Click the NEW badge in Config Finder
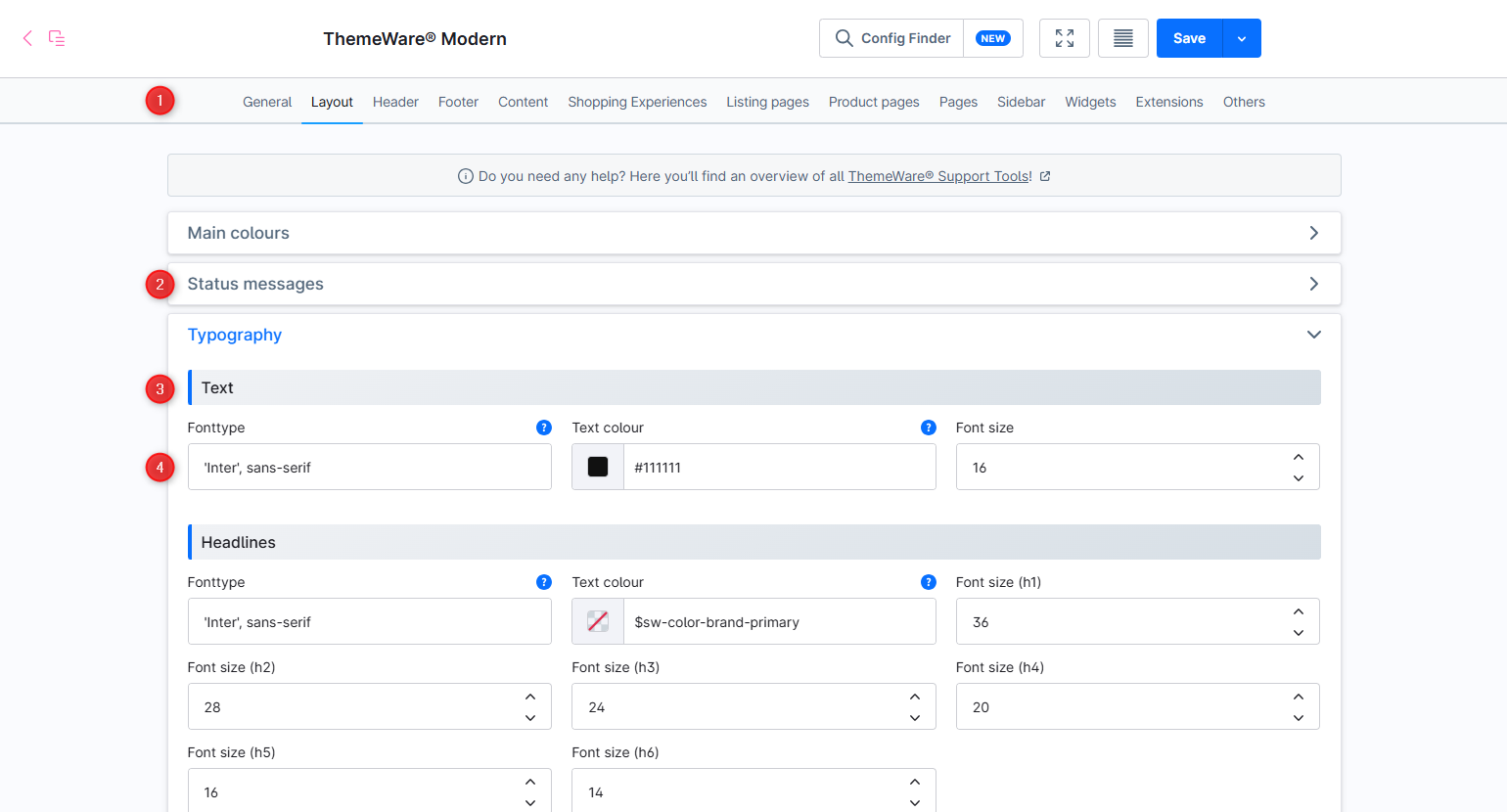1507x812 pixels. [993, 38]
